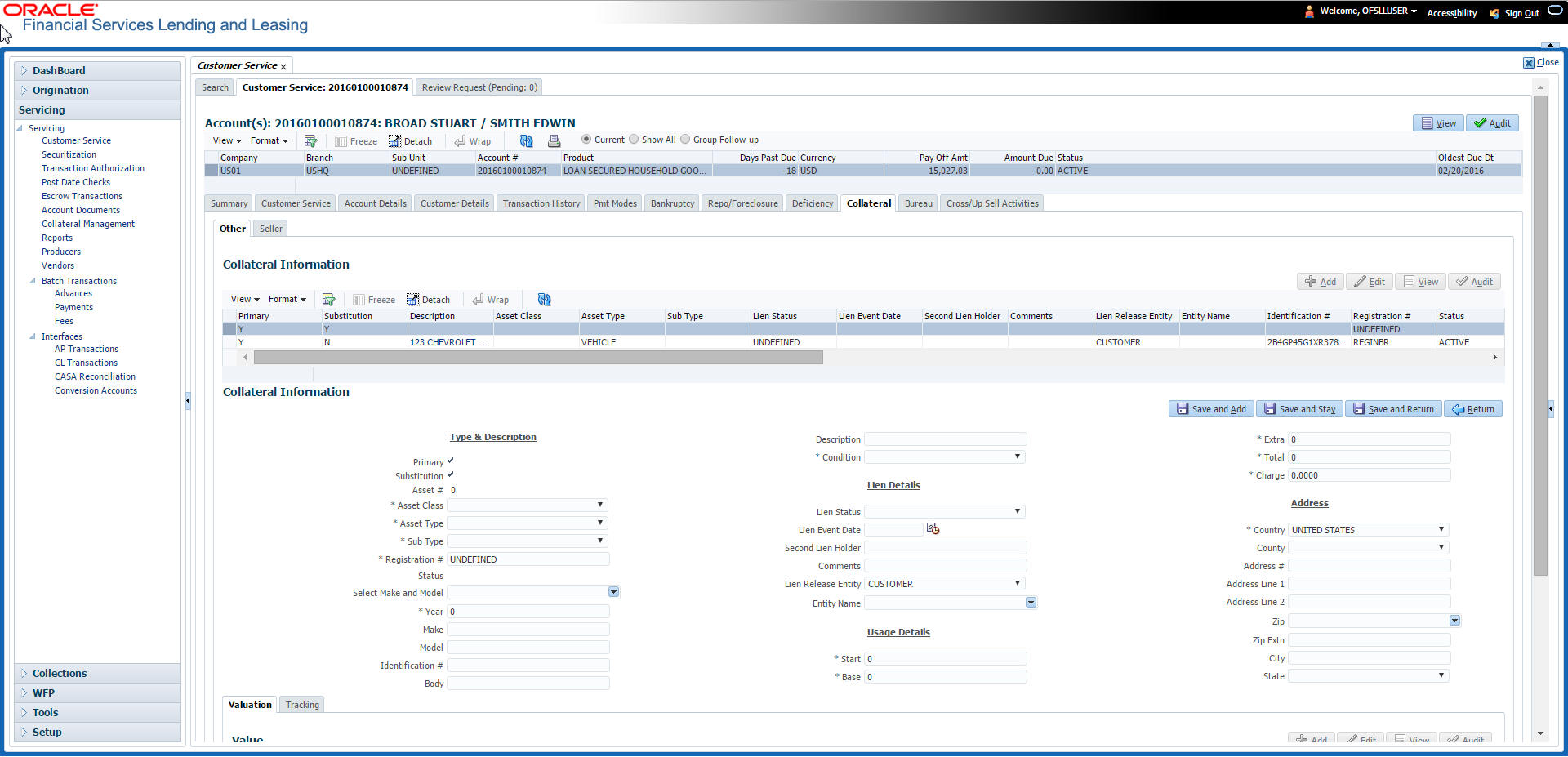
Task: Close the Customer Service tab with its x
Action: click(x=283, y=66)
